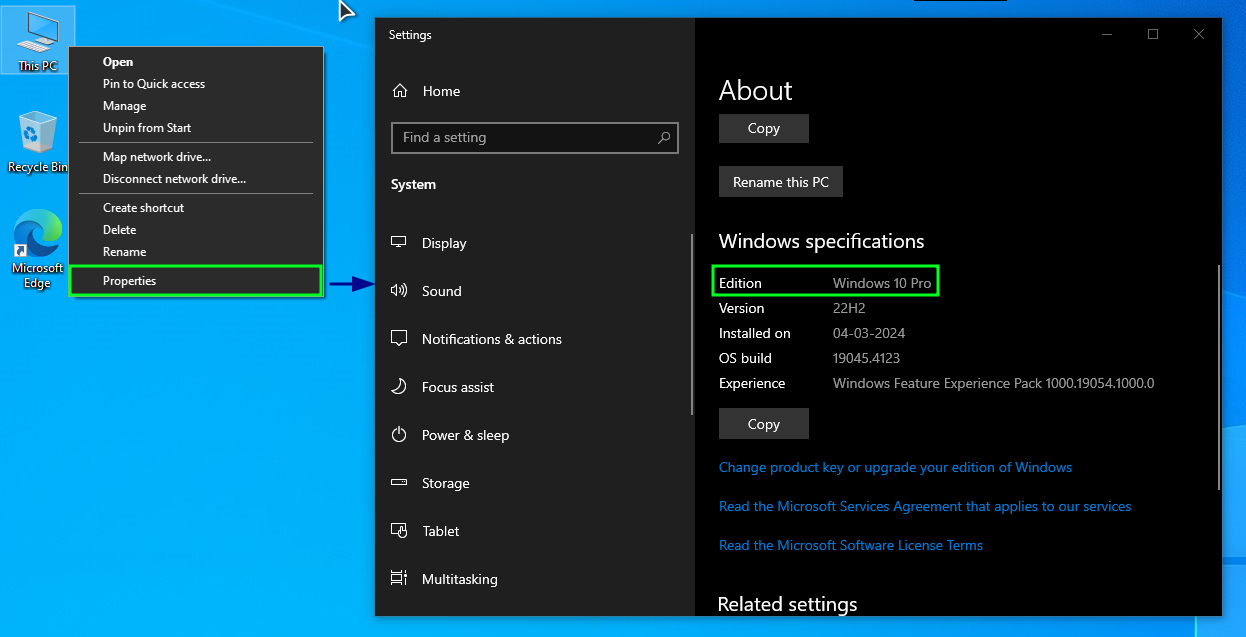Close the Settings window
The height and width of the screenshot is (637, 1246).
[1199, 34]
